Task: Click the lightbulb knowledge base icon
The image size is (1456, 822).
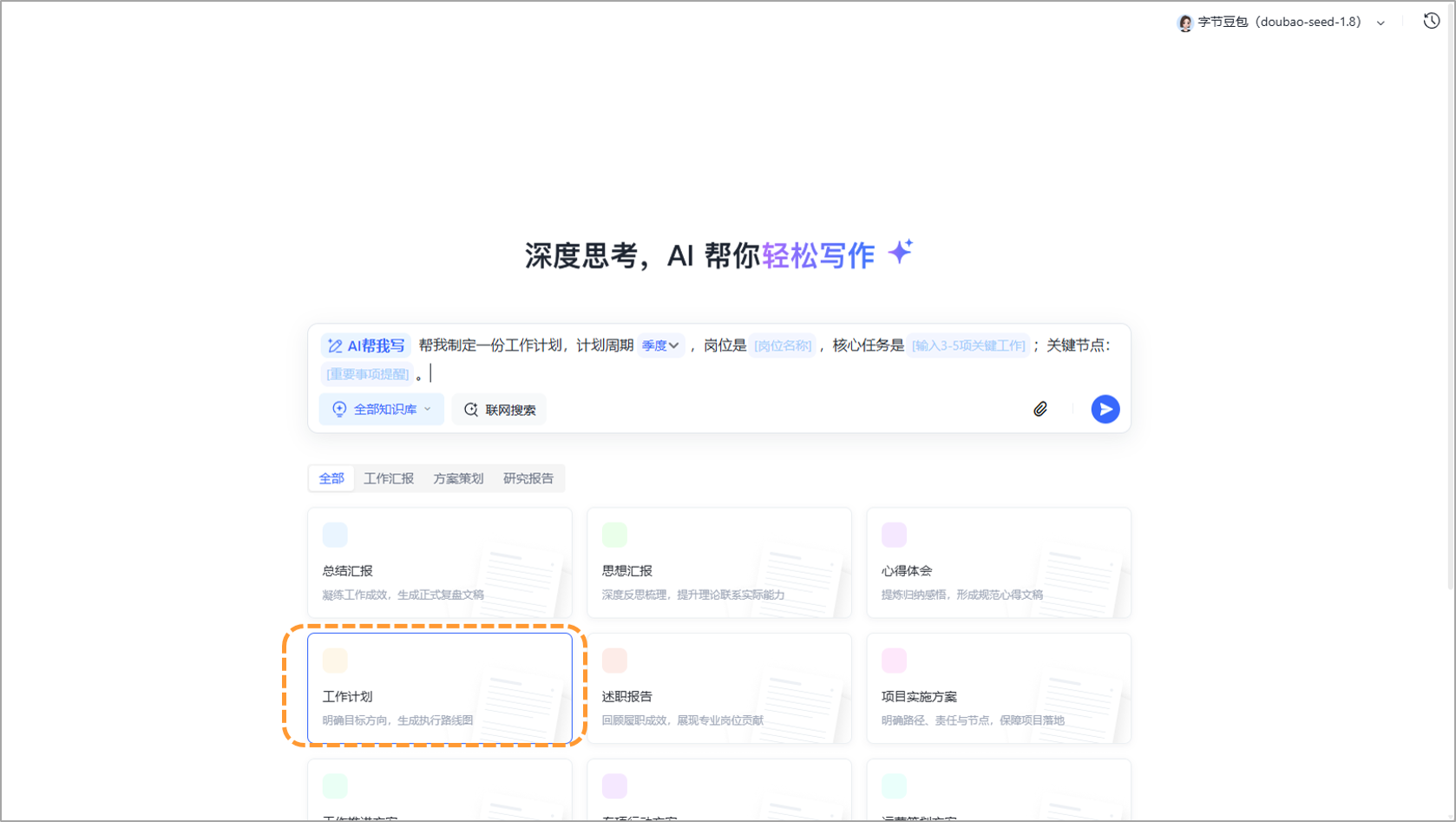Action: [x=338, y=409]
